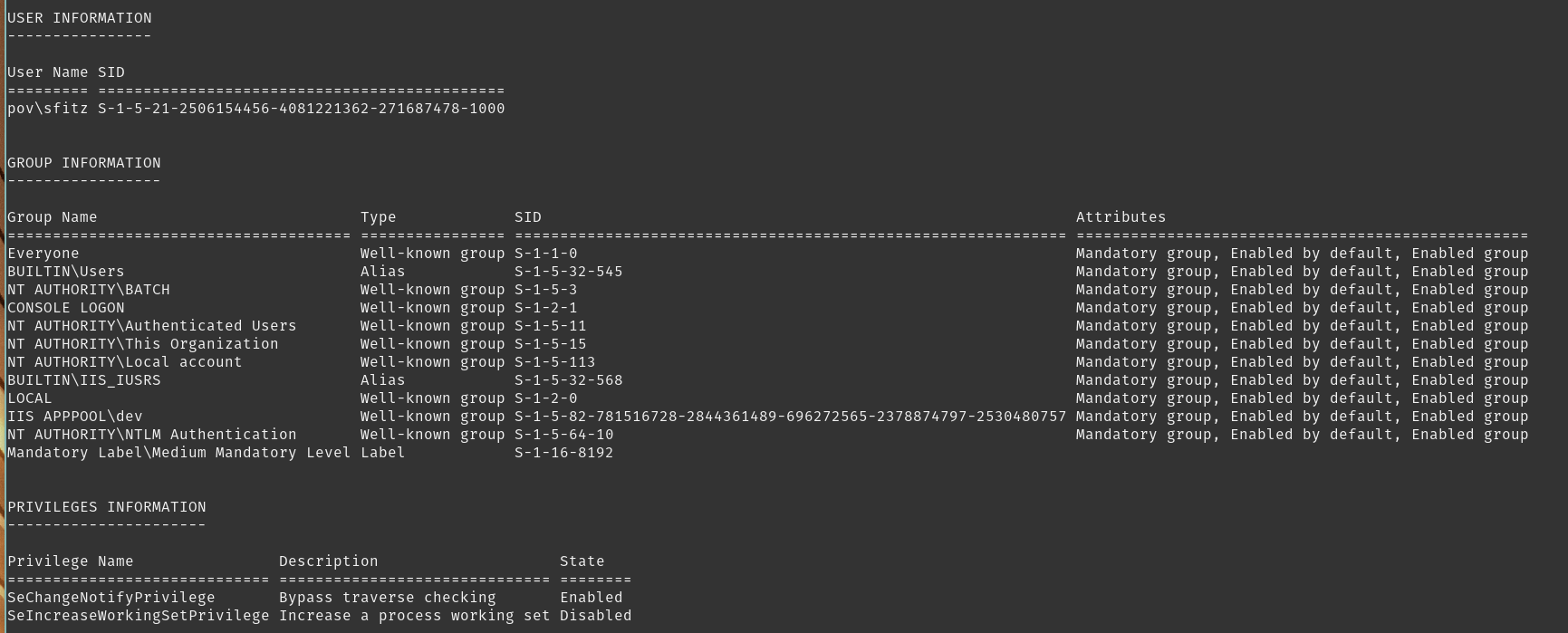This screenshot has height=633, width=1568.
Task: Click SeIncreaseWorkingSetPrivilege privilege name
Action: coord(139,616)
